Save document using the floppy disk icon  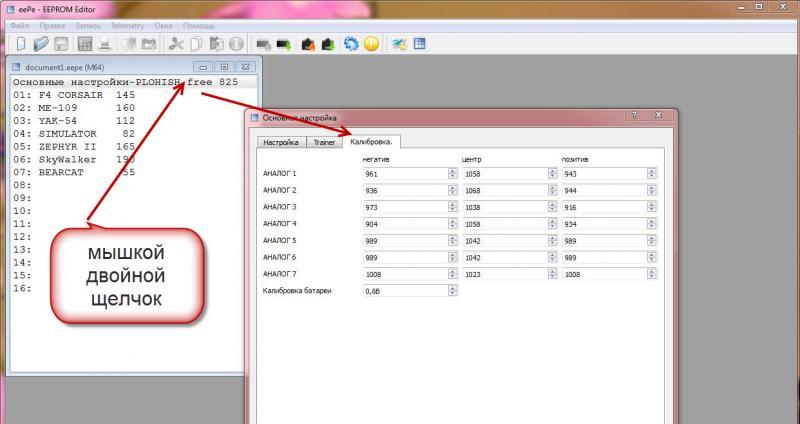click(60, 44)
